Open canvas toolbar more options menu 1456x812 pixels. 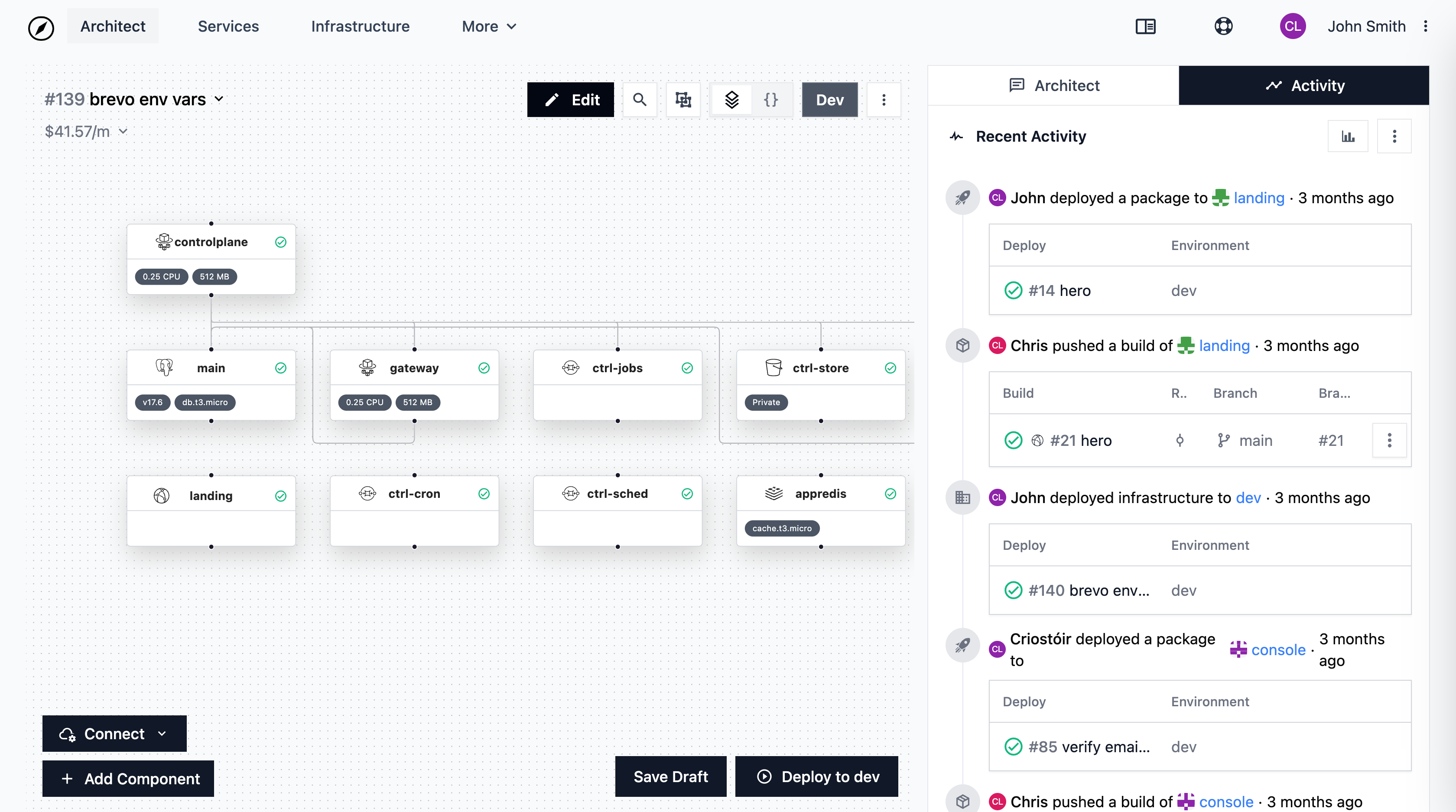coord(884,100)
